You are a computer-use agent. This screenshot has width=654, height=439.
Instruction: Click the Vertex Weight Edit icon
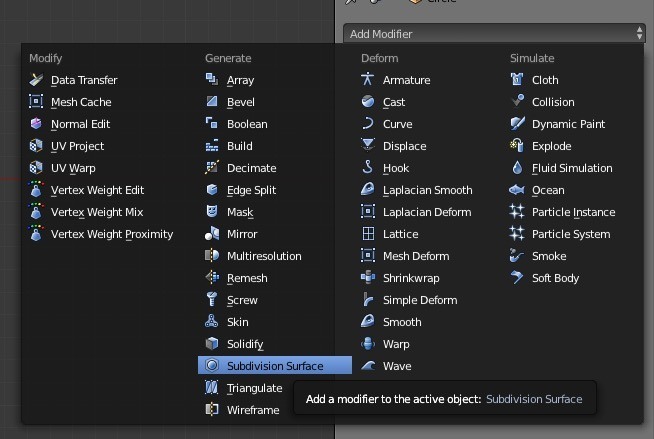click(x=36, y=190)
